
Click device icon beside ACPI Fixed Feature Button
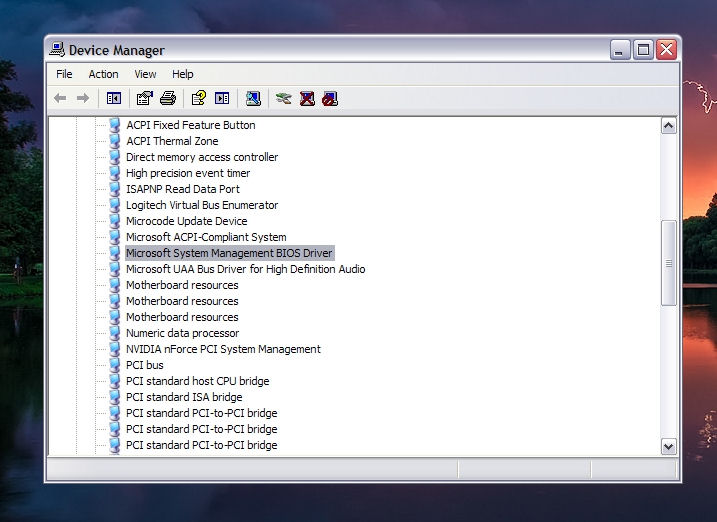(x=114, y=125)
